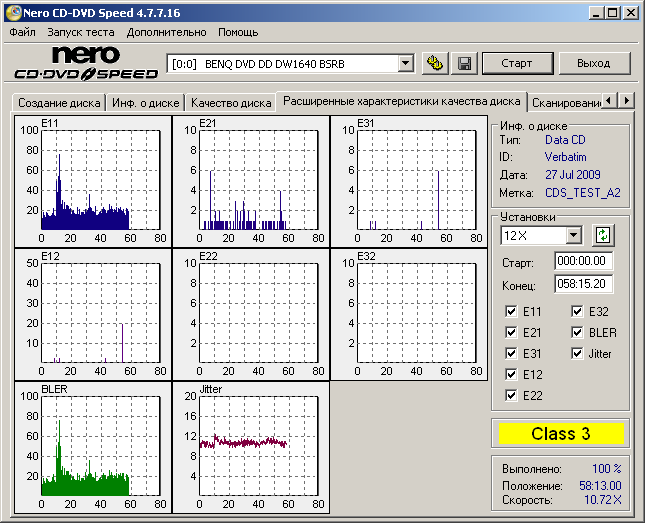645x523 pixels.
Task: Click the floppy disk save icon
Action: [x=464, y=63]
